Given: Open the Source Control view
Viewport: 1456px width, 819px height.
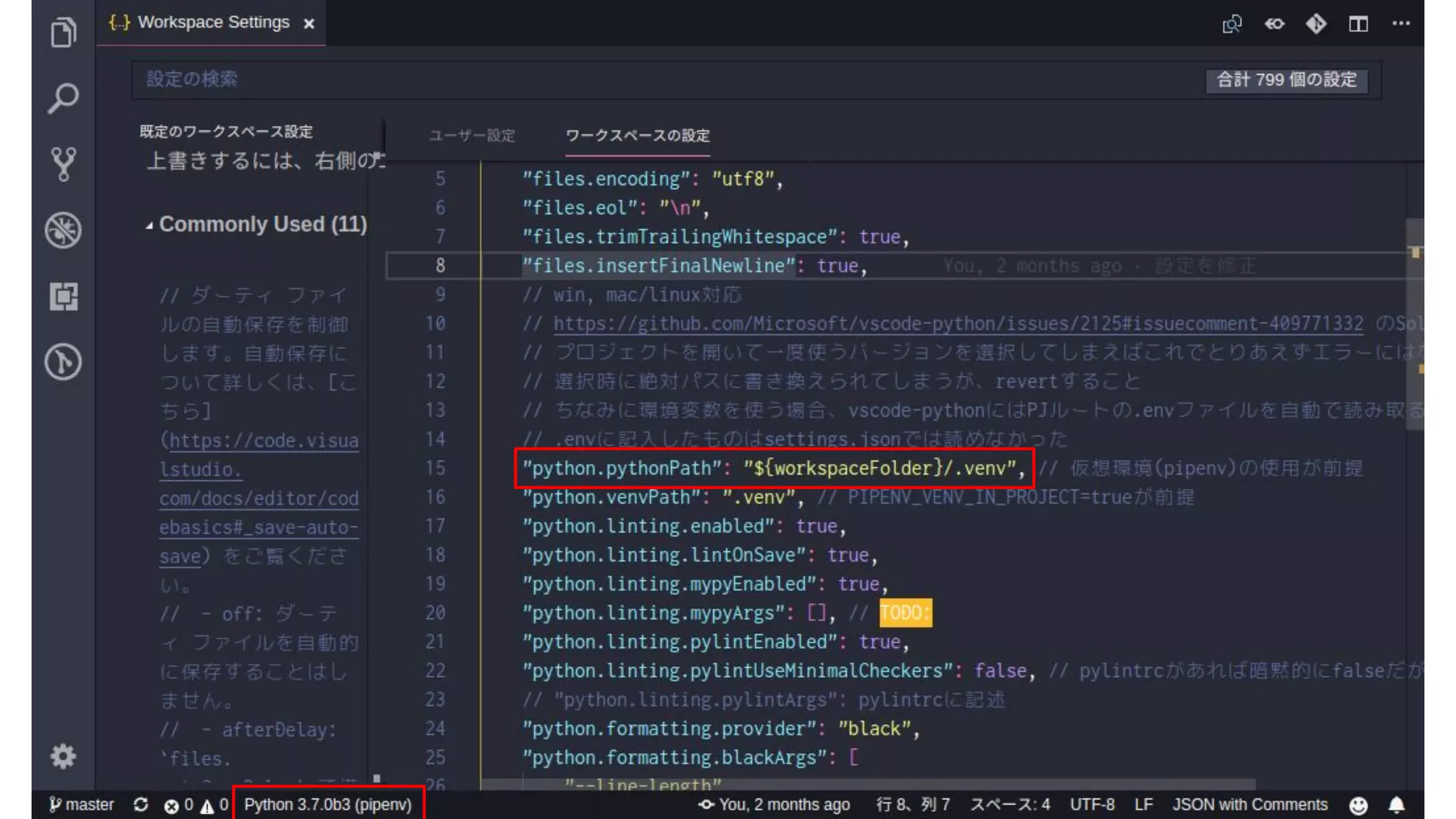Looking at the screenshot, I should (x=63, y=164).
